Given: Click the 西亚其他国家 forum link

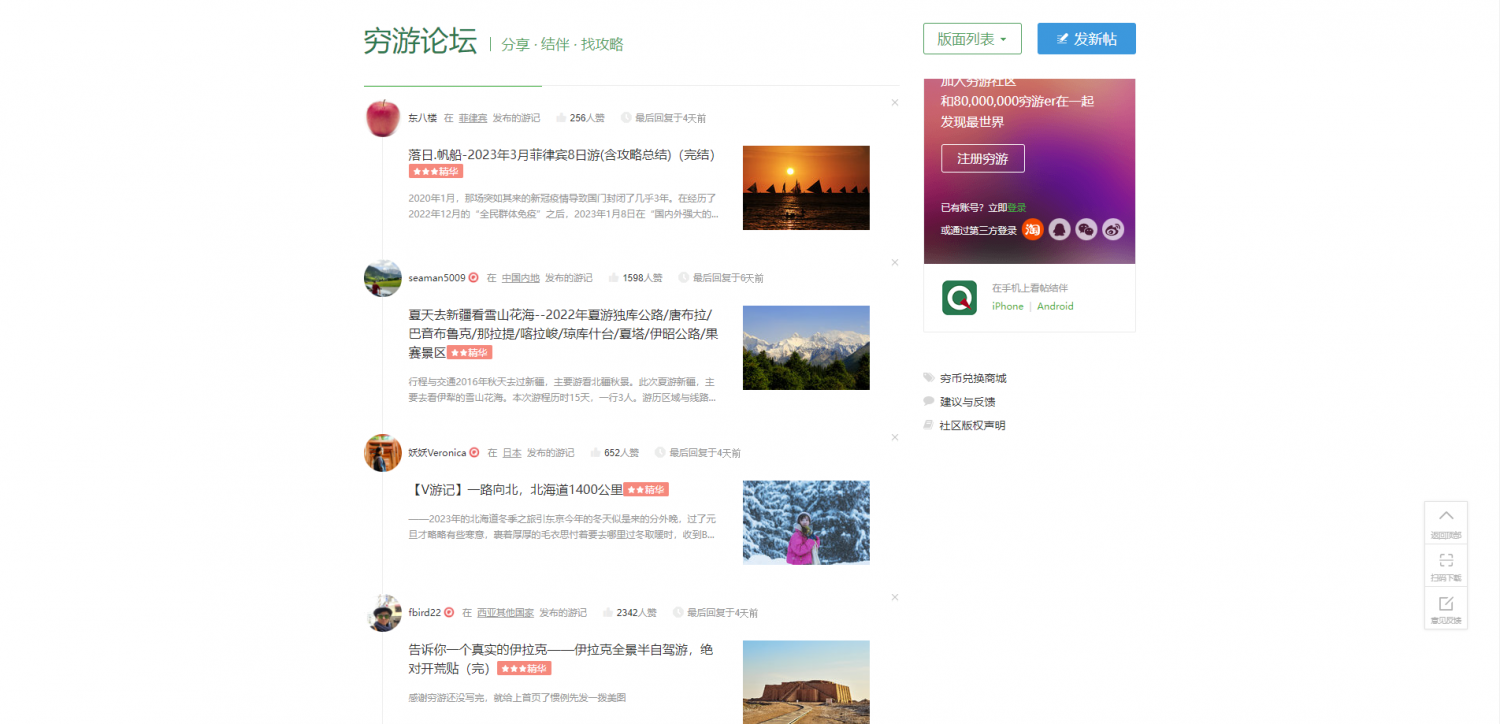Looking at the screenshot, I should point(505,613).
